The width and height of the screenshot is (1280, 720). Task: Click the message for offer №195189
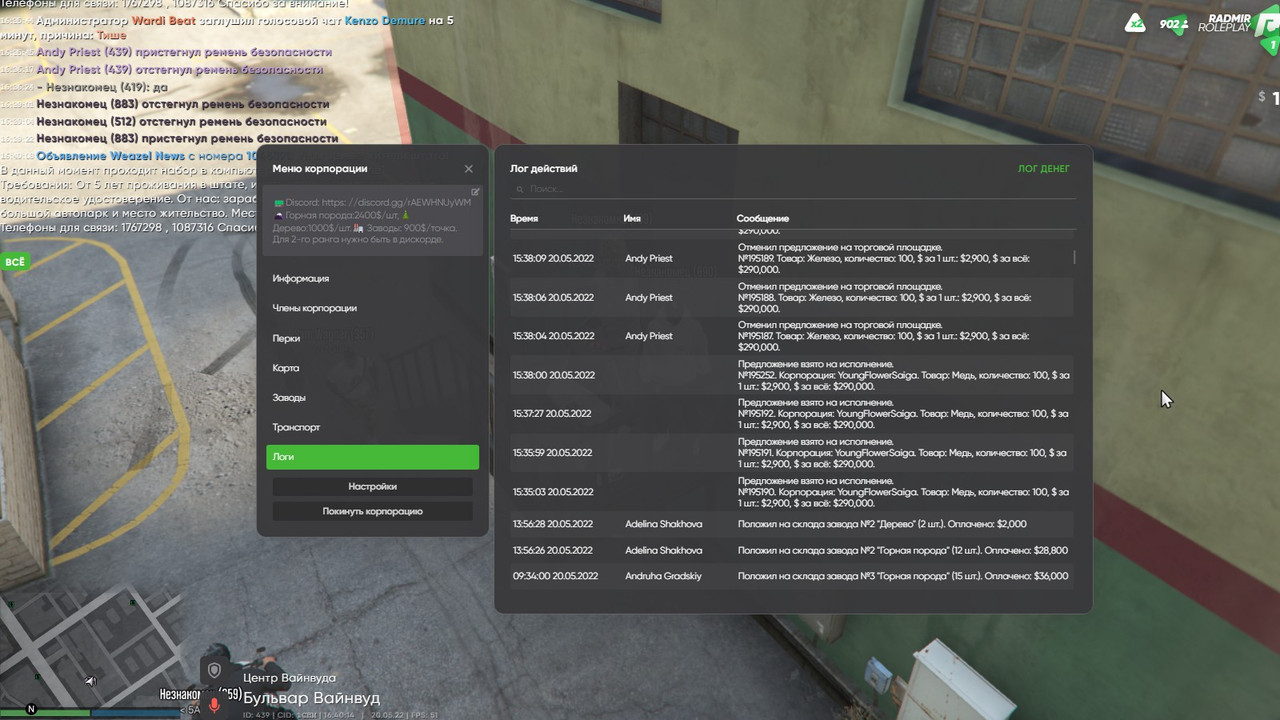tap(884, 259)
